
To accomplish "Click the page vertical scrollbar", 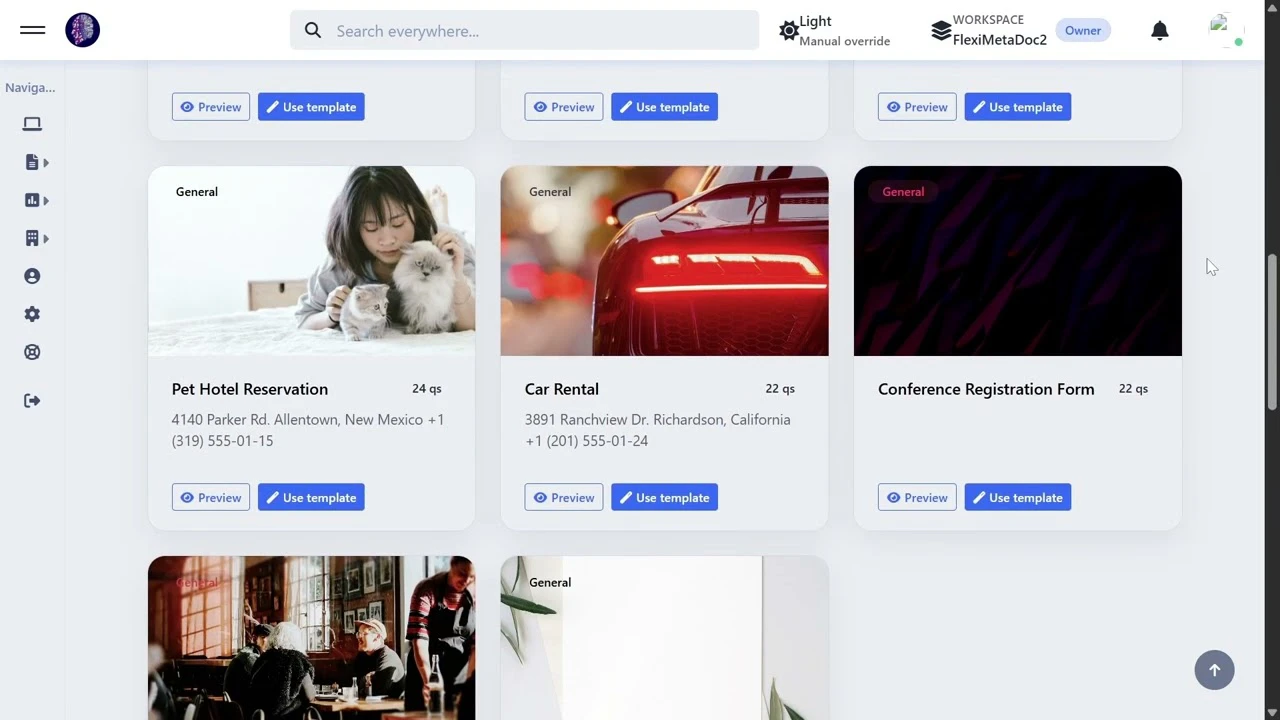I will [x=1272, y=331].
